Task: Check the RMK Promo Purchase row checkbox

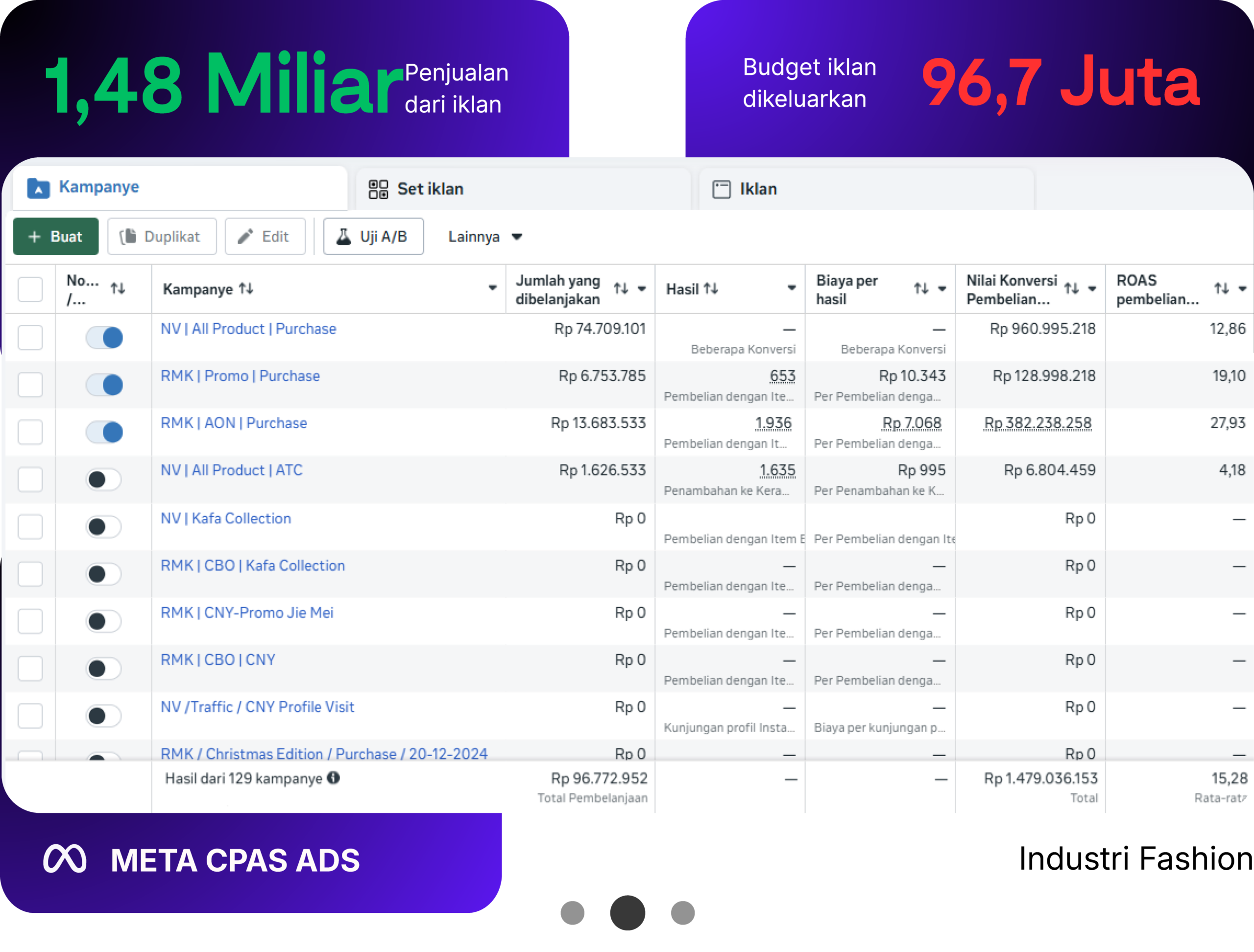Action: (x=30, y=385)
